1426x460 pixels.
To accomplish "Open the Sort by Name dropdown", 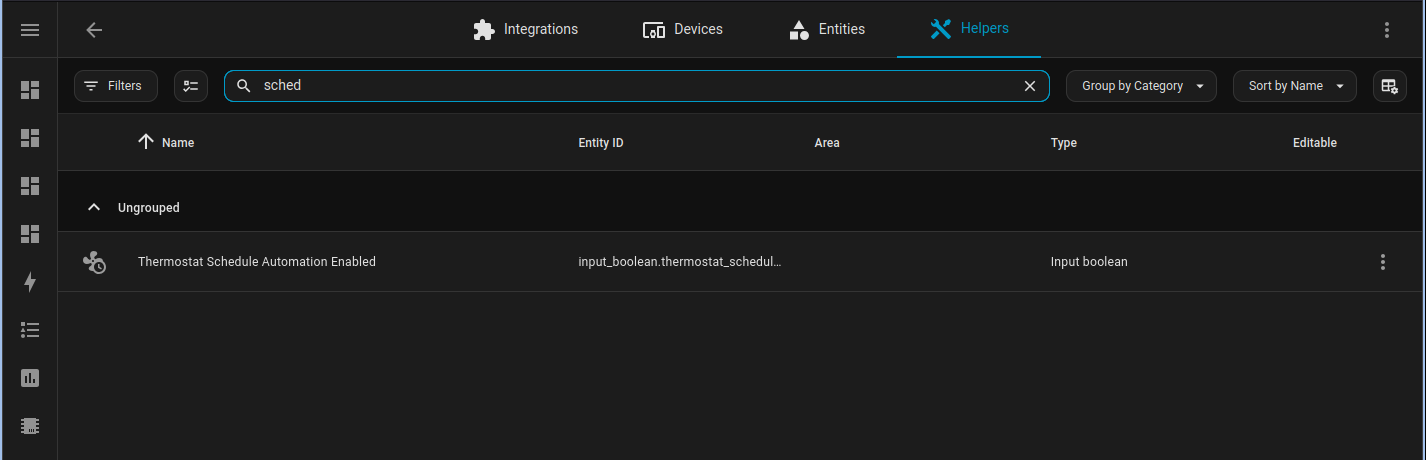I will pyautogui.click(x=1295, y=86).
